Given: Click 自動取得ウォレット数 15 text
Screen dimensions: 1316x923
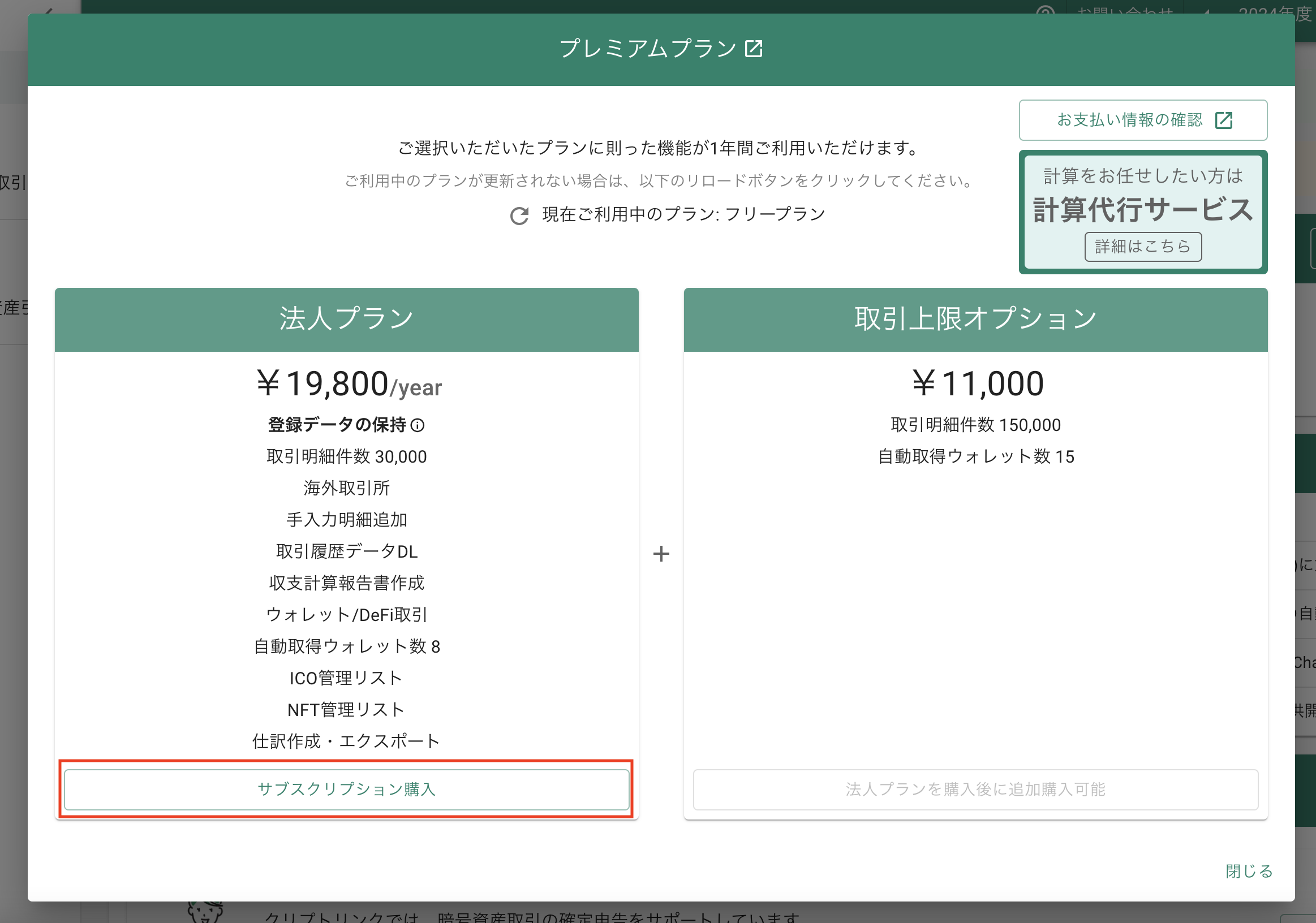Looking at the screenshot, I should (x=975, y=456).
